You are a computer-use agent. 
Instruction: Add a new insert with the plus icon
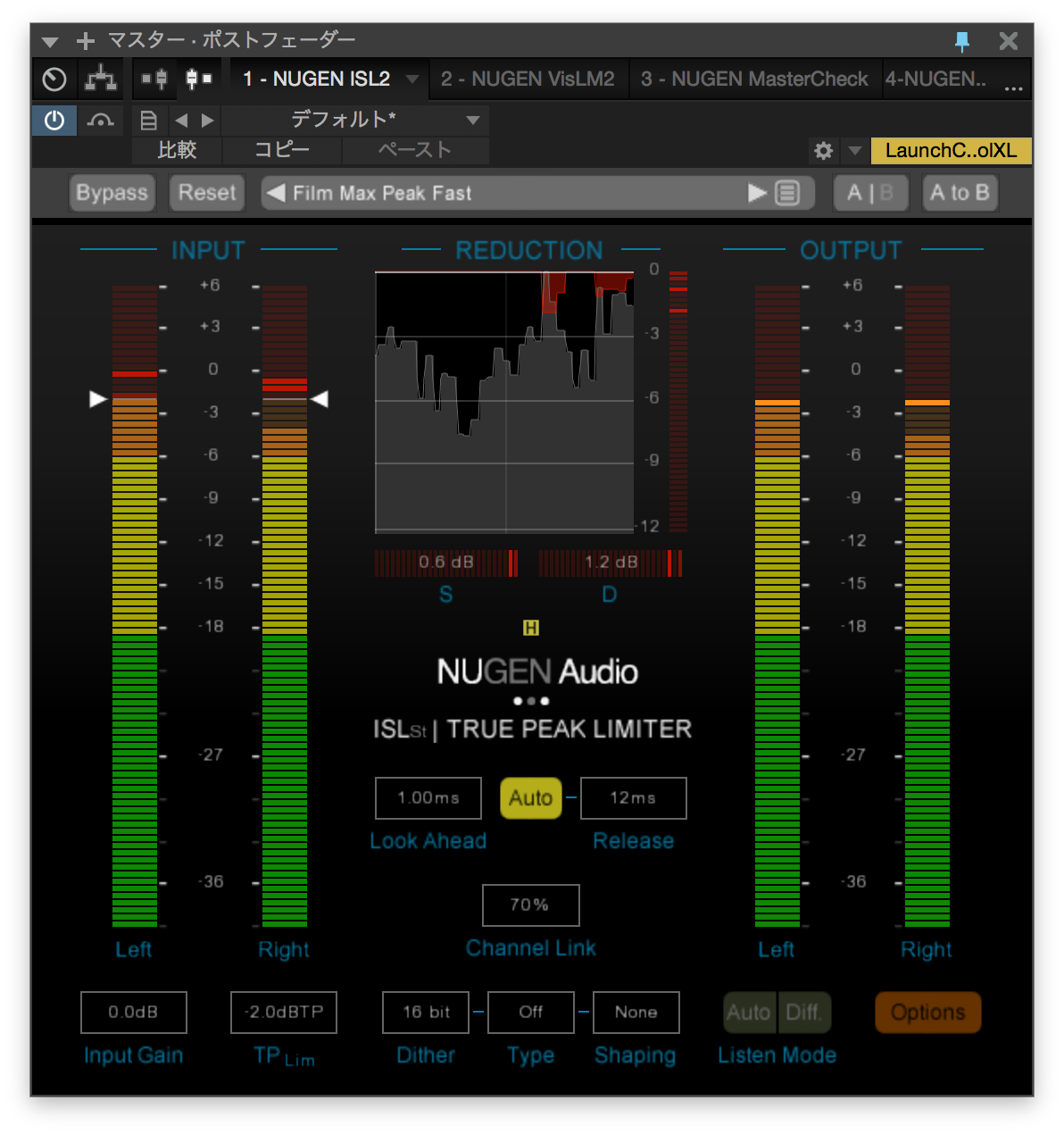coord(86,41)
